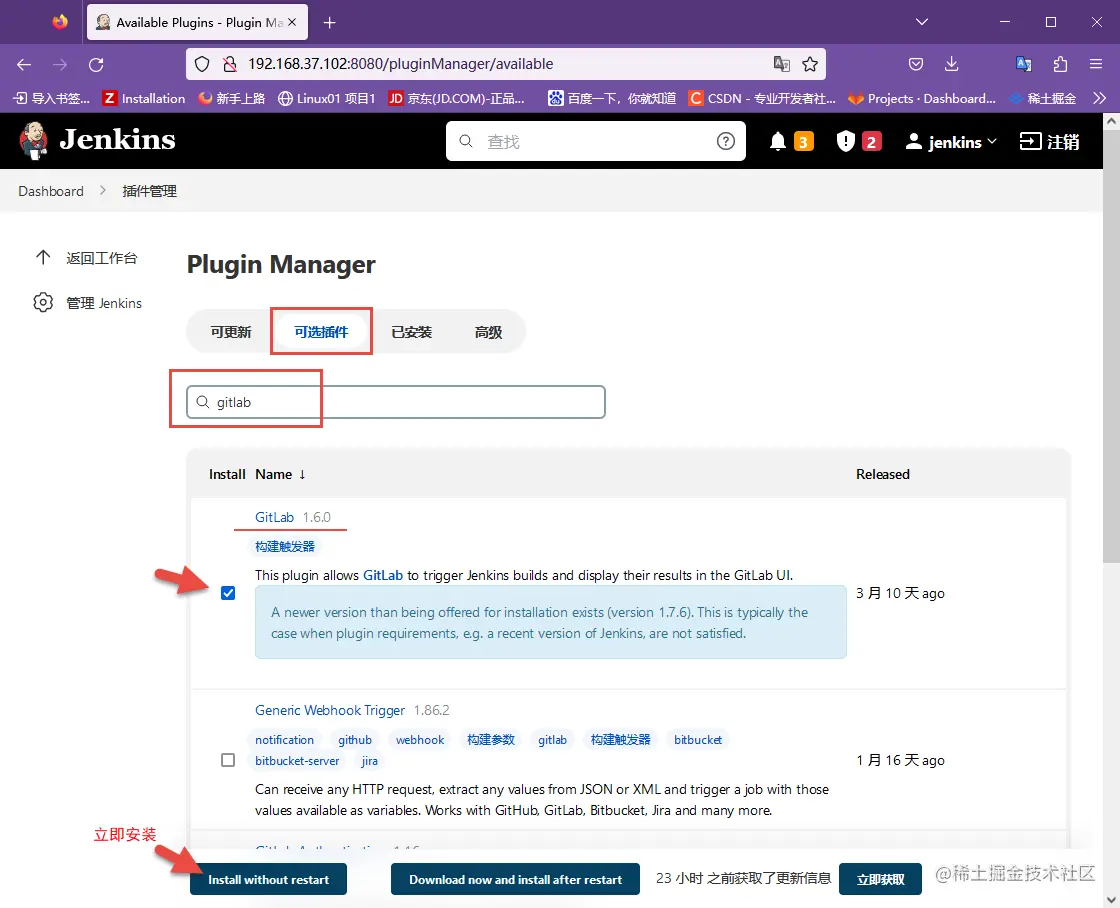Open security warnings shield with 2 alerts

click(859, 141)
